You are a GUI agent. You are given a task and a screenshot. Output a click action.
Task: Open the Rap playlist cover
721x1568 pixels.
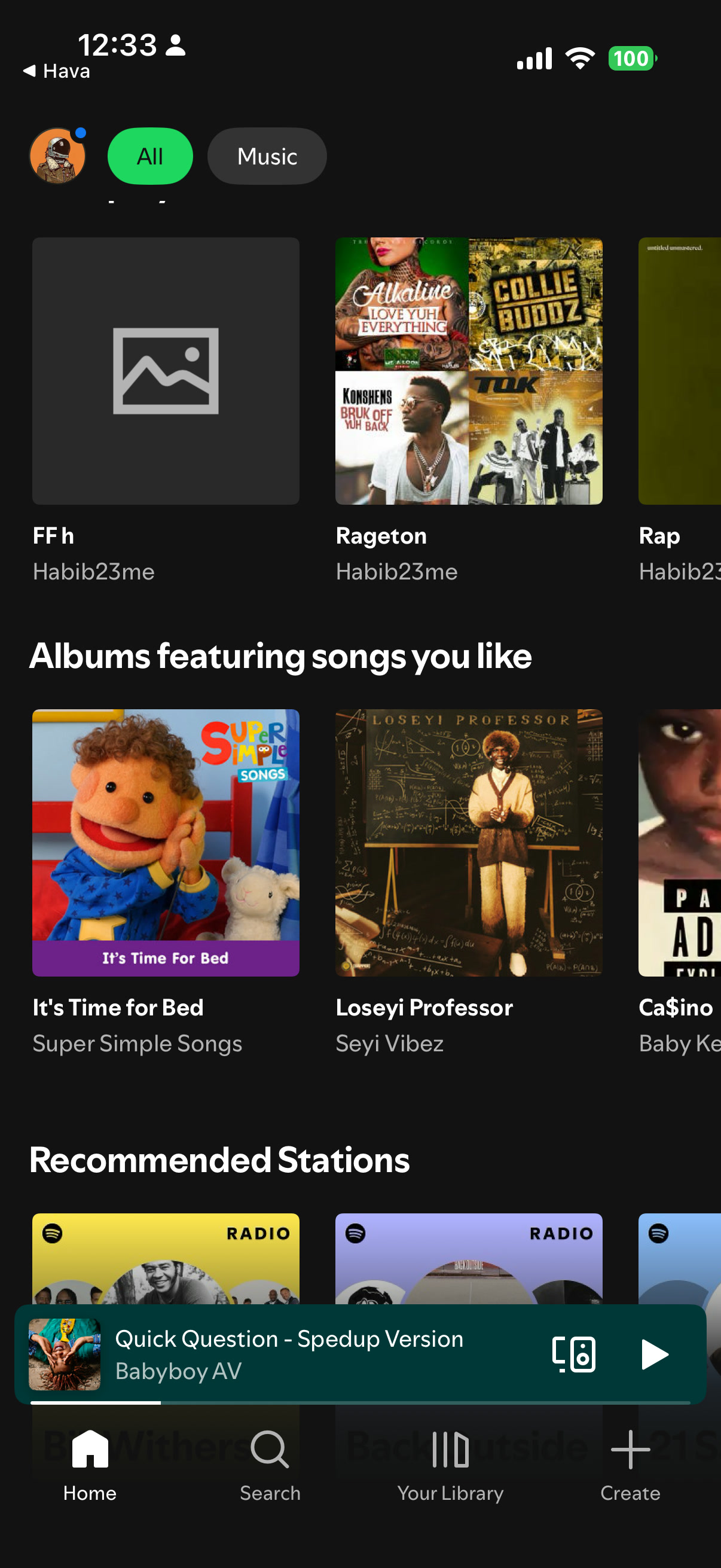click(x=680, y=371)
